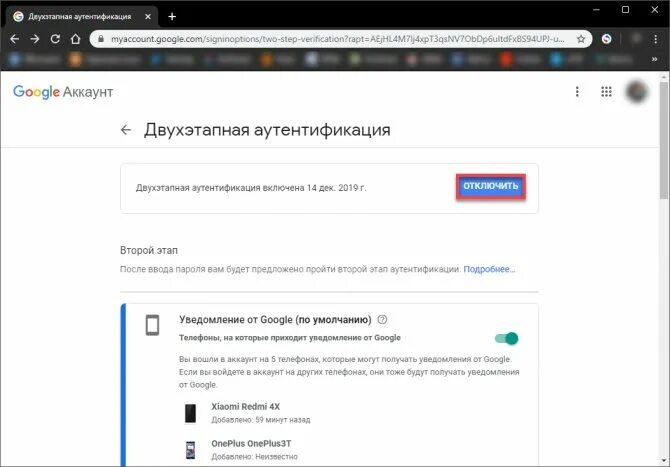Bookmark this page with the star icon
Image resolution: width=670 pixels, height=467 pixels.
581,39
